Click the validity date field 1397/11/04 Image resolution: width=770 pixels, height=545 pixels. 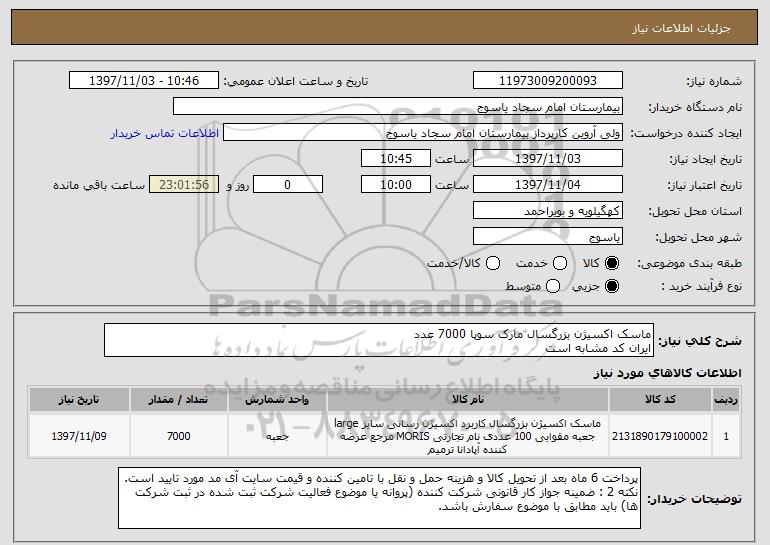[548, 185]
